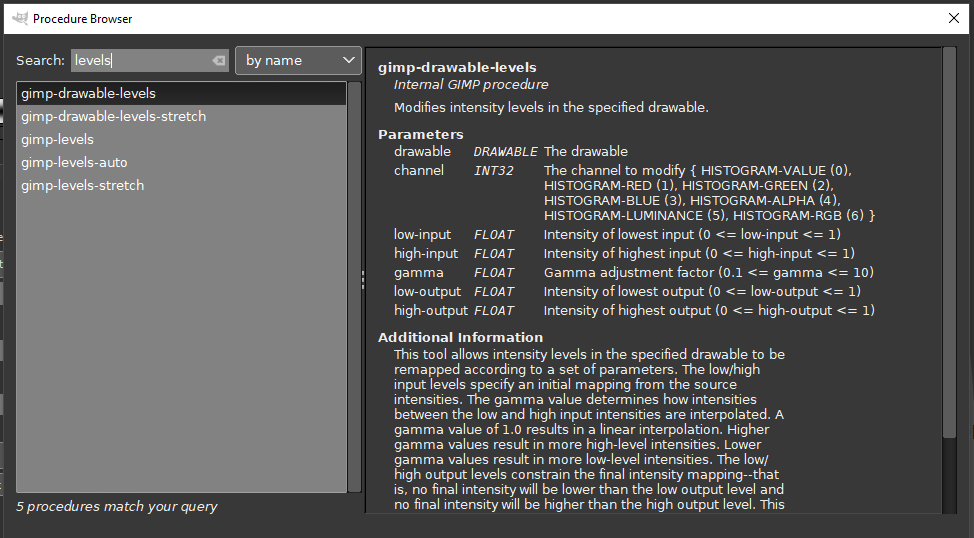974x538 pixels.
Task: Click the 'high-input' parameter name
Action: click(426, 253)
